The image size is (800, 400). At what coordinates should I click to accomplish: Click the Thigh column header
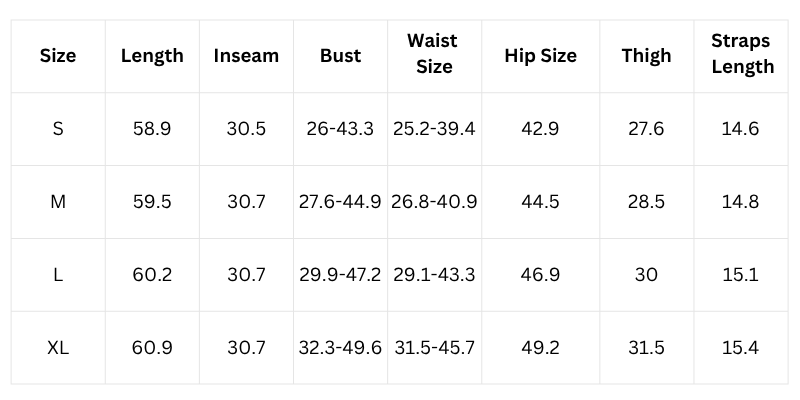tap(646, 56)
